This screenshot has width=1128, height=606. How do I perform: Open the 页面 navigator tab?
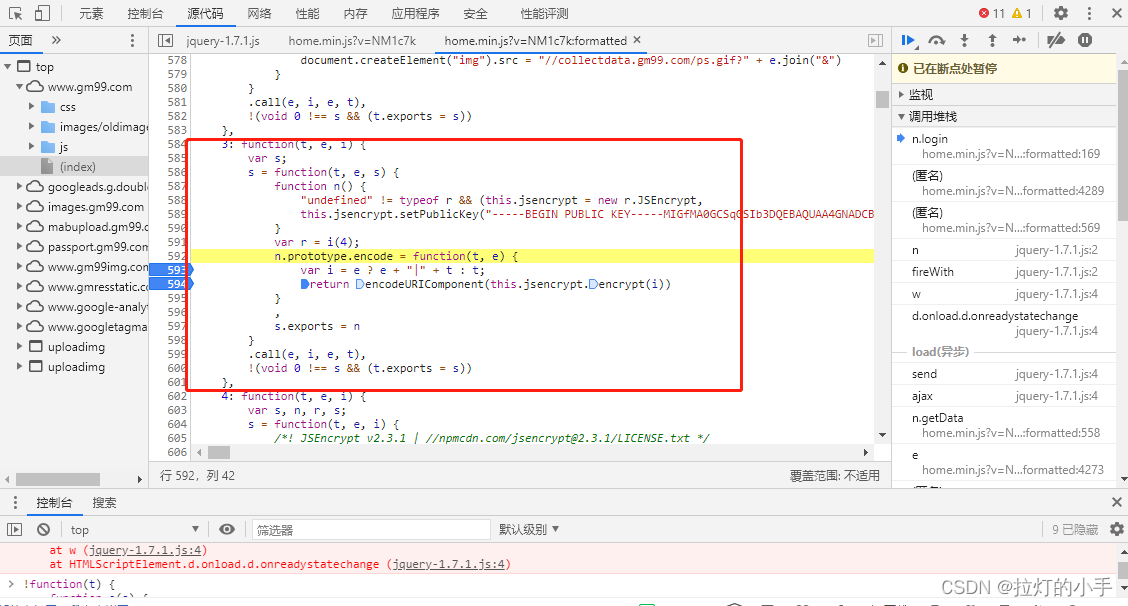pyautogui.click(x=20, y=41)
